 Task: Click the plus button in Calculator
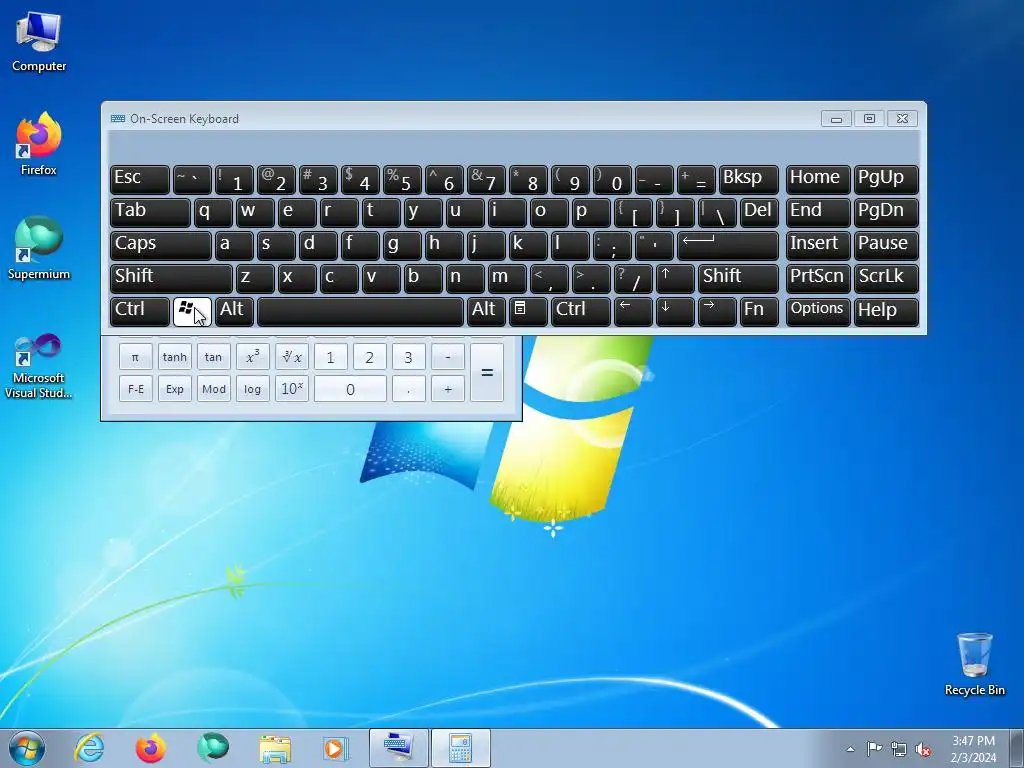[x=447, y=389]
